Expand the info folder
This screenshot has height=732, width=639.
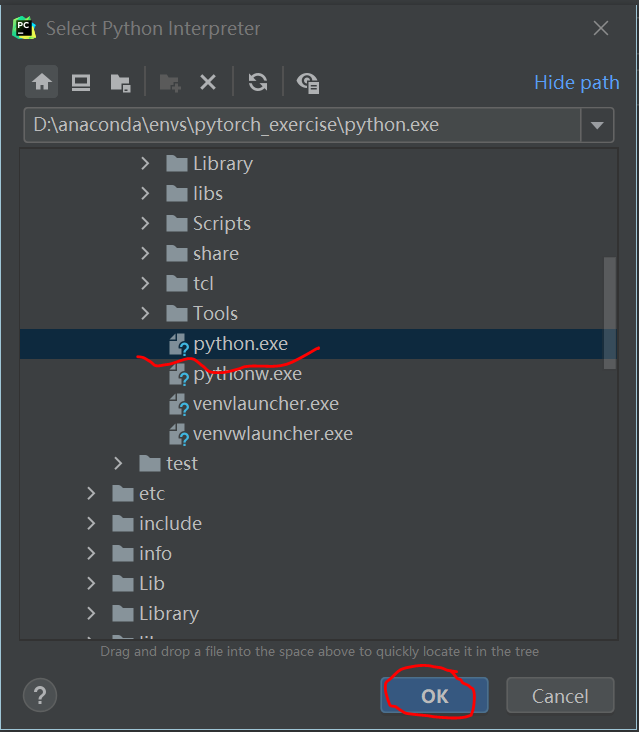point(91,554)
